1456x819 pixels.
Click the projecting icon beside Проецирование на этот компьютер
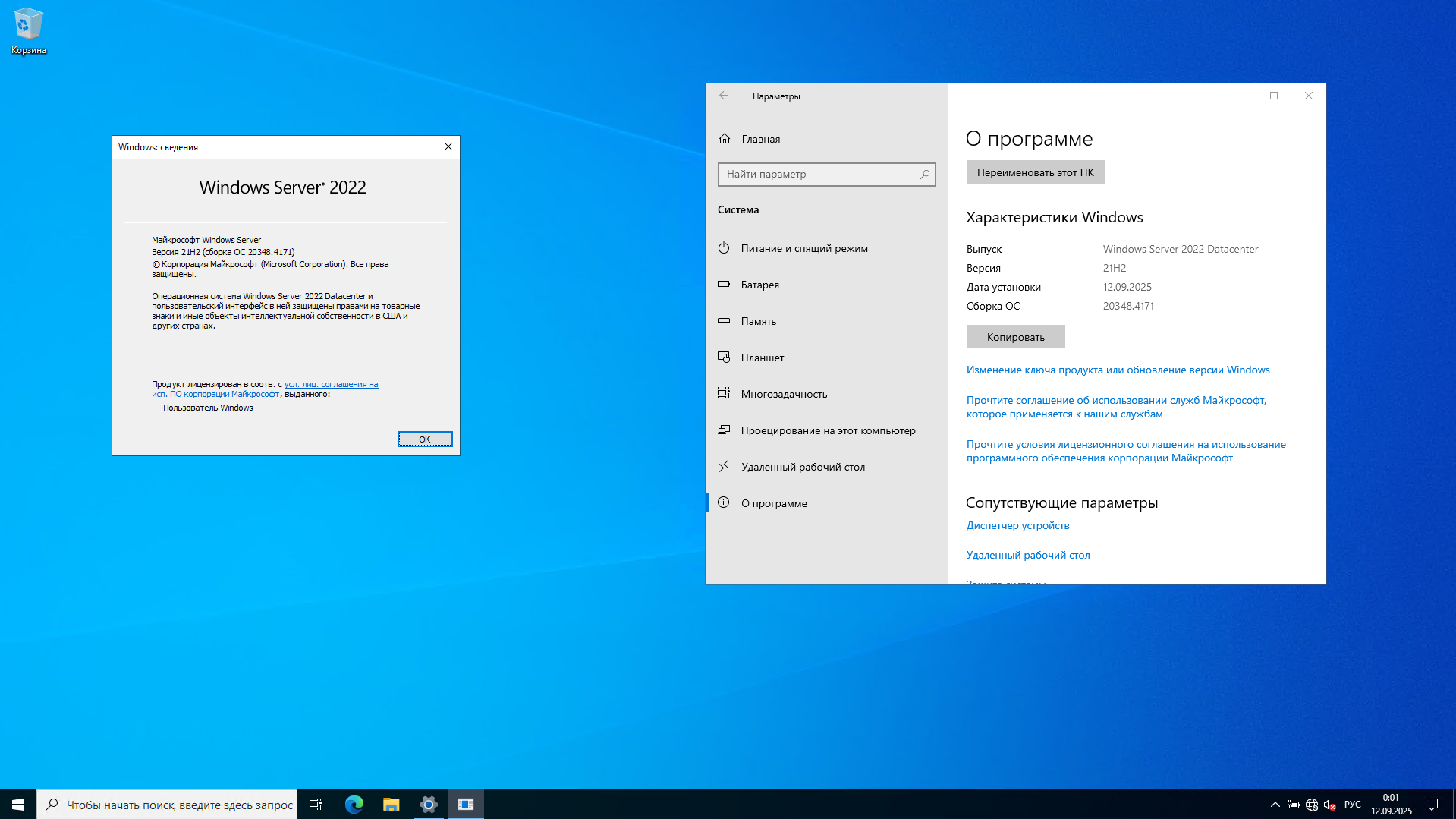pos(724,430)
